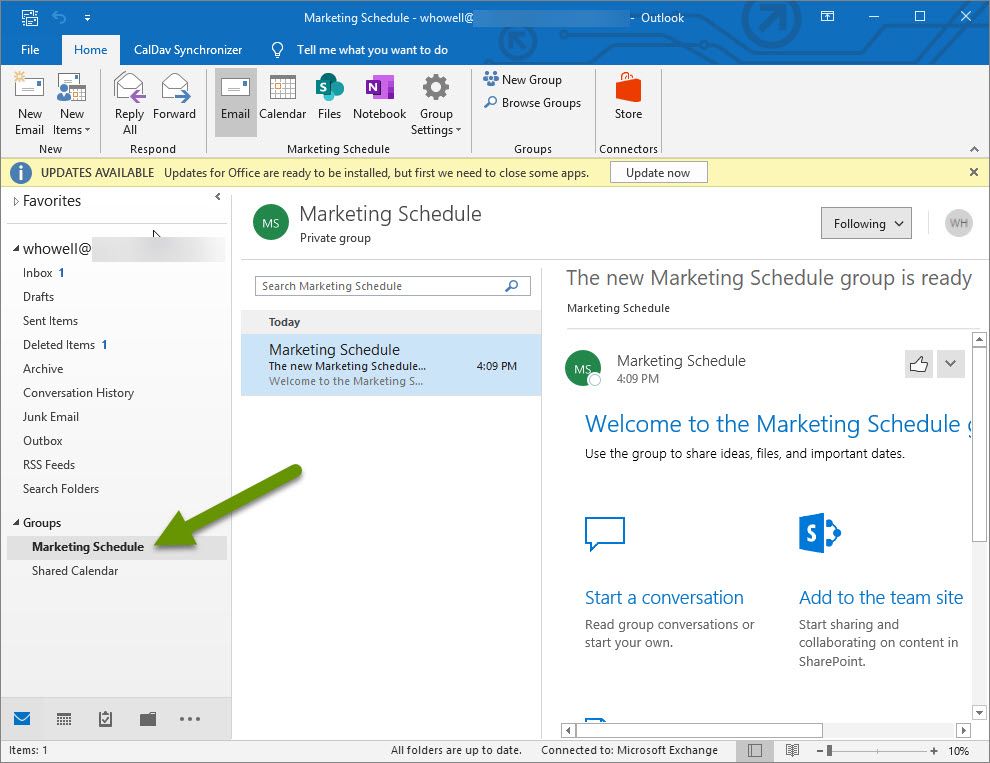Switch to Tasks view in navigation bar
The height and width of the screenshot is (763, 990).
click(x=105, y=719)
